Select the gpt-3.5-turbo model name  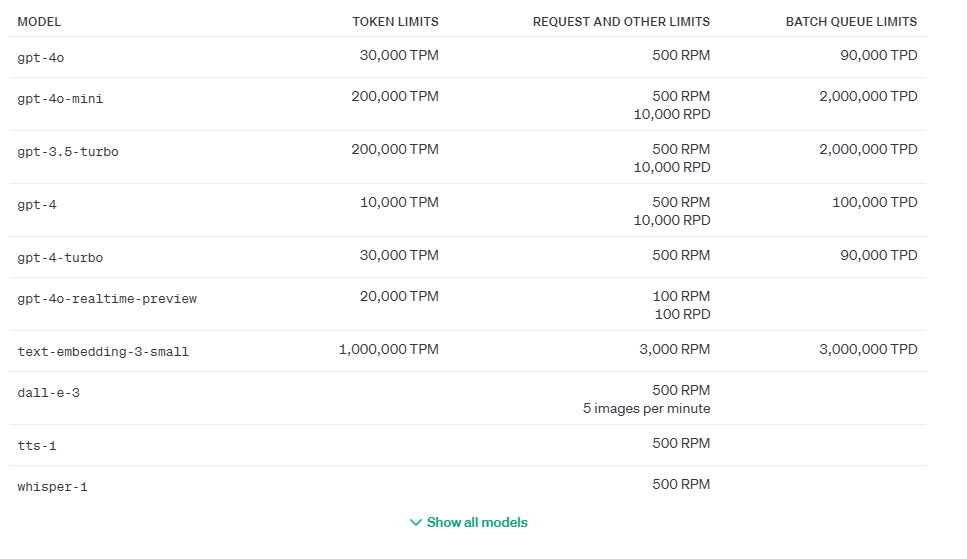pyautogui.click(x=68, y=152)
